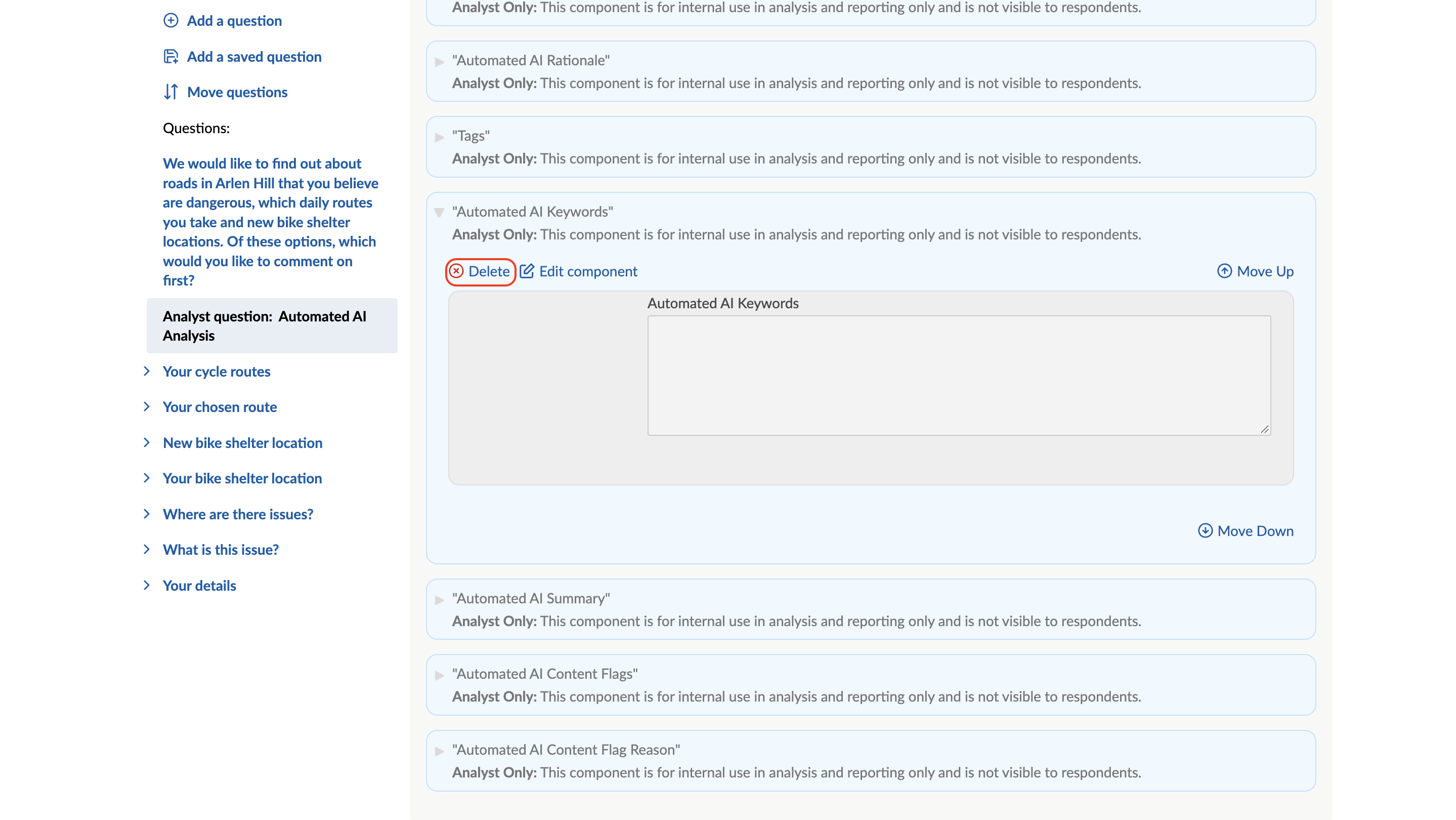Click the text area resize handle corner
The image size is (1456, 820).
[1264, 429]
